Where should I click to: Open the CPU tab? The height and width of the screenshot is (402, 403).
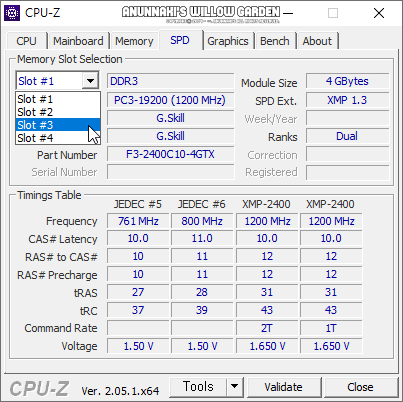coord(26,41)
